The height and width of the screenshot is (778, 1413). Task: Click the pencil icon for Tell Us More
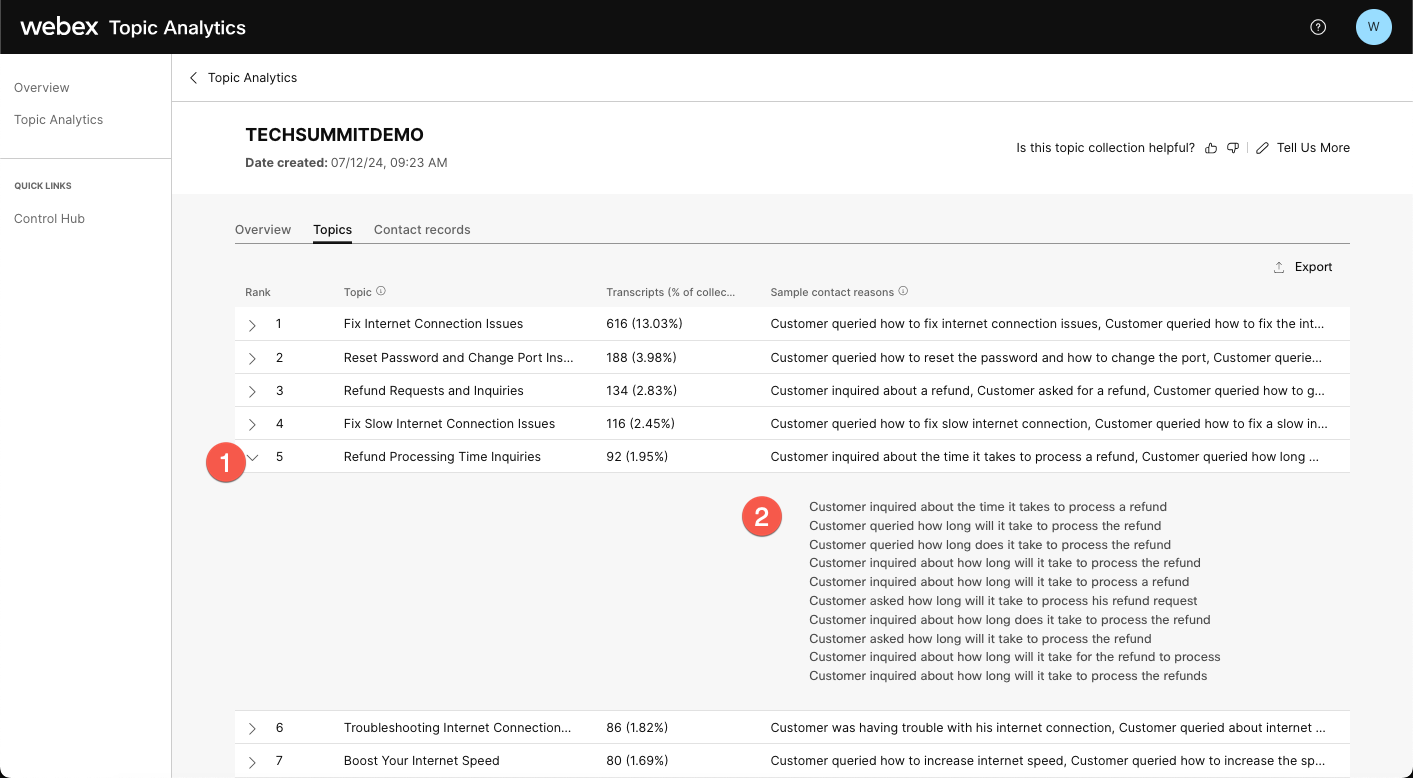1262,148
